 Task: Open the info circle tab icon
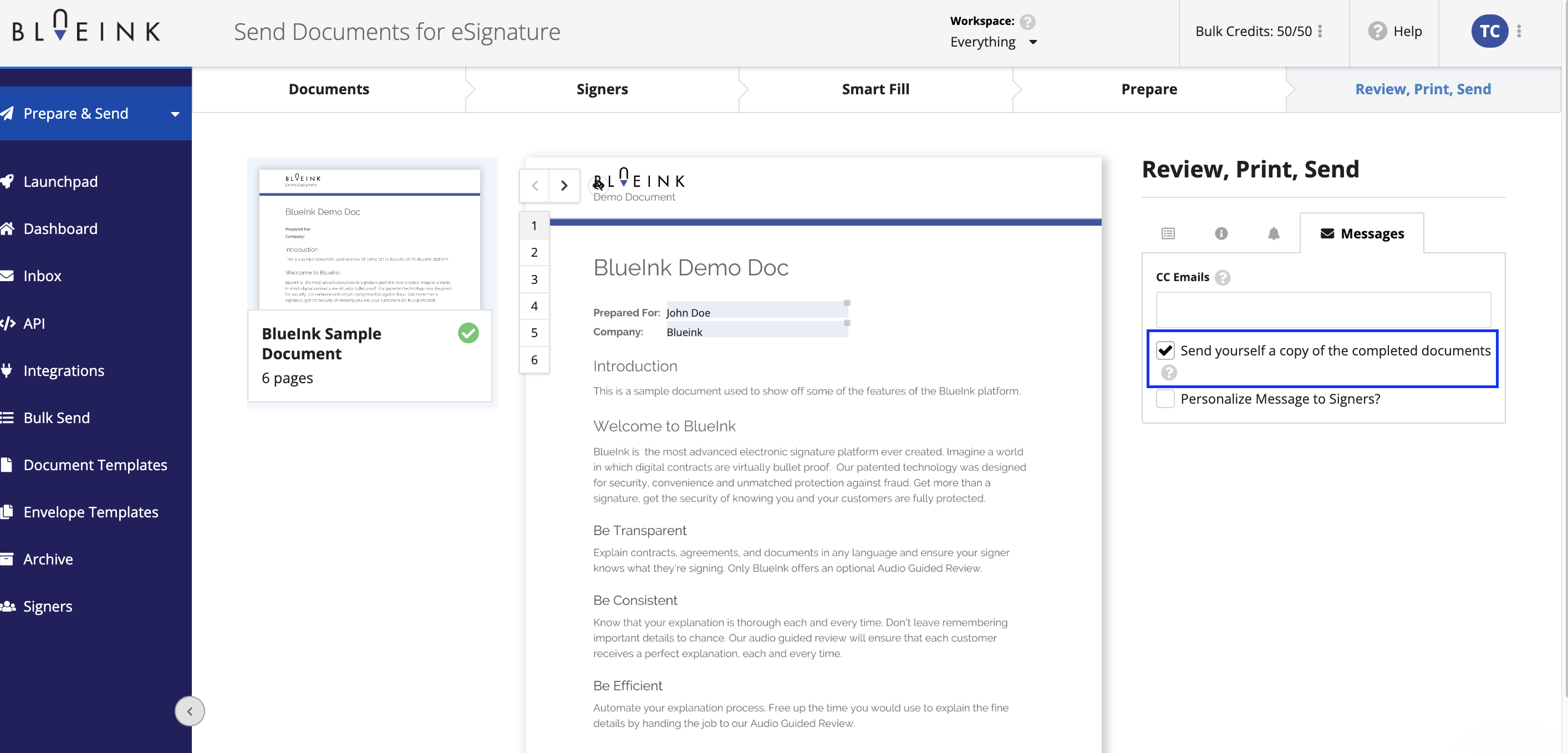point(1221,234)
